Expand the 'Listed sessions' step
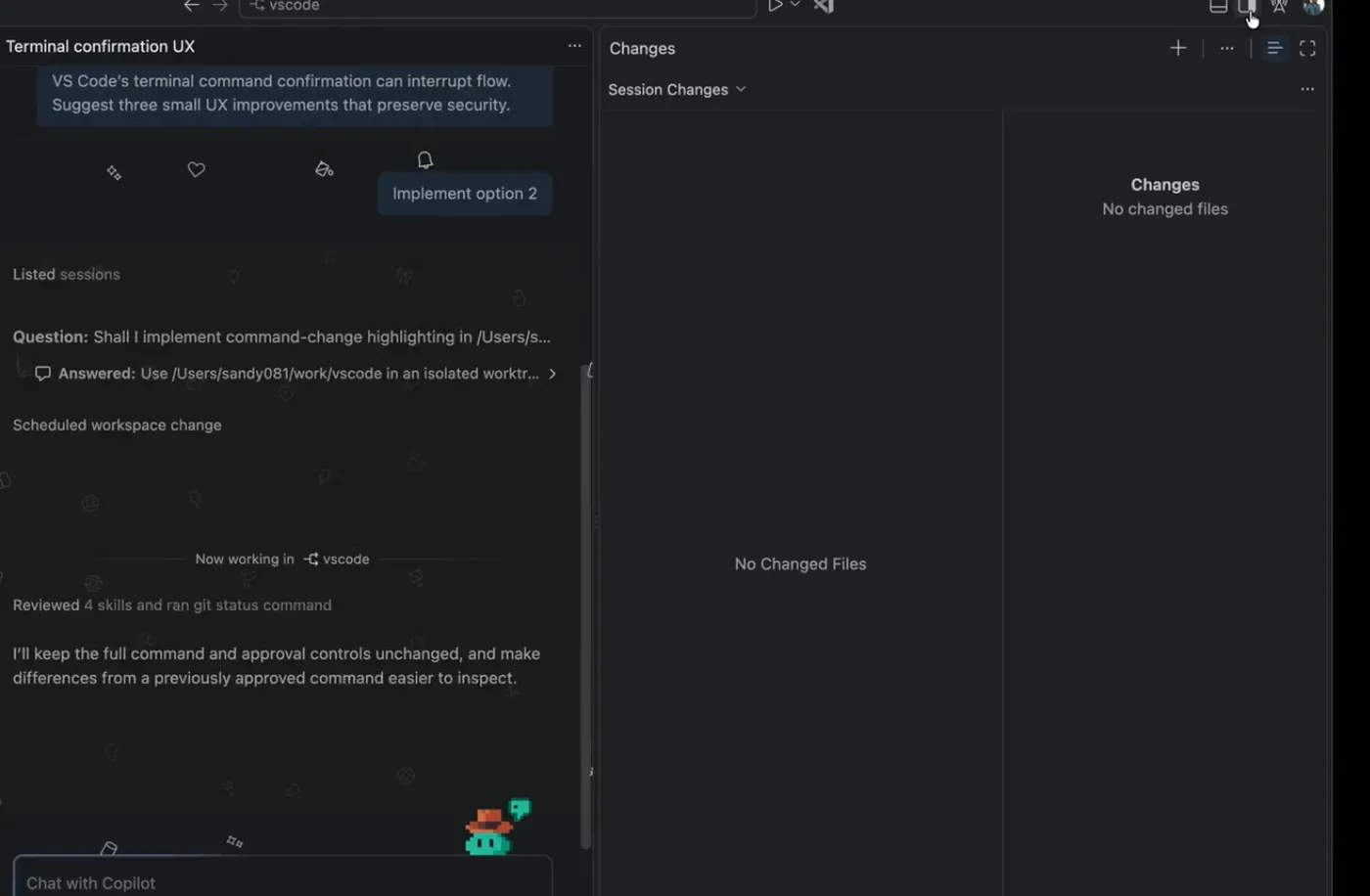The image size is (1370, 896). click(67, 275)
